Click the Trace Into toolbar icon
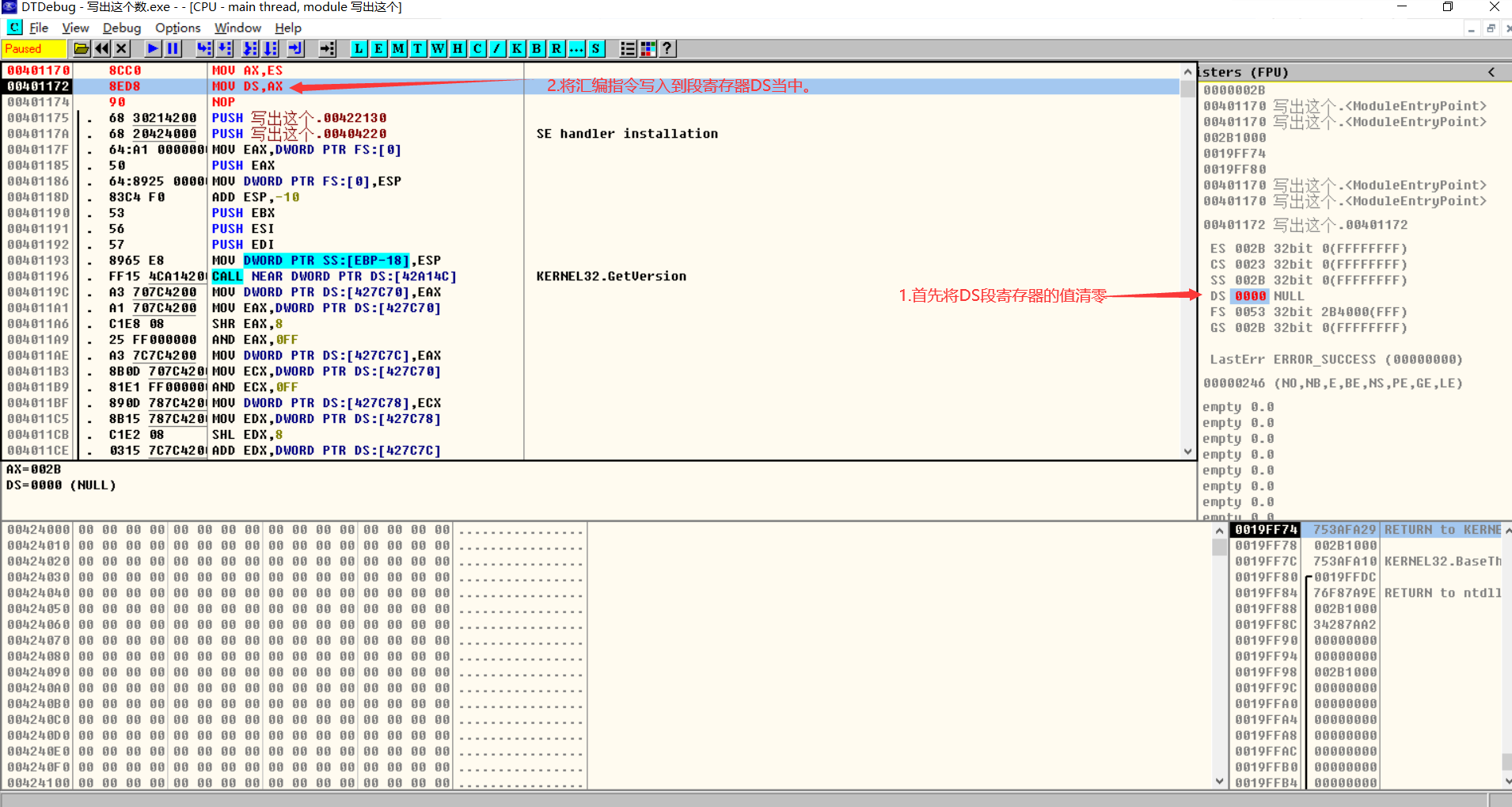1512x807 pixels. 250,49
